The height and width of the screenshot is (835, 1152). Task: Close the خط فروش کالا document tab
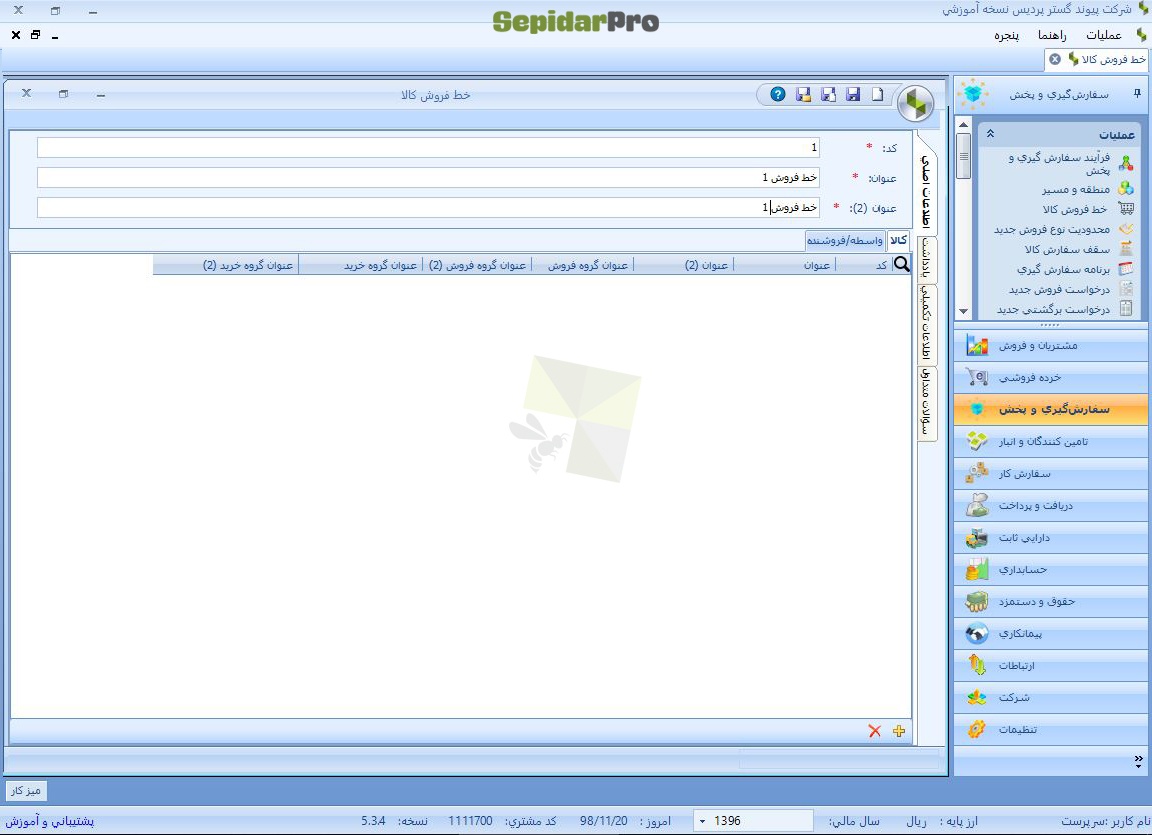pyautogui.click(x=1055, y=59)
